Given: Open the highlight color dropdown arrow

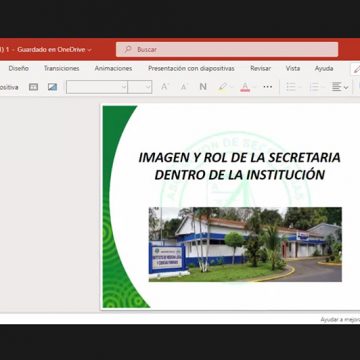Looking at the screenshot, I should tap(231, 87).
